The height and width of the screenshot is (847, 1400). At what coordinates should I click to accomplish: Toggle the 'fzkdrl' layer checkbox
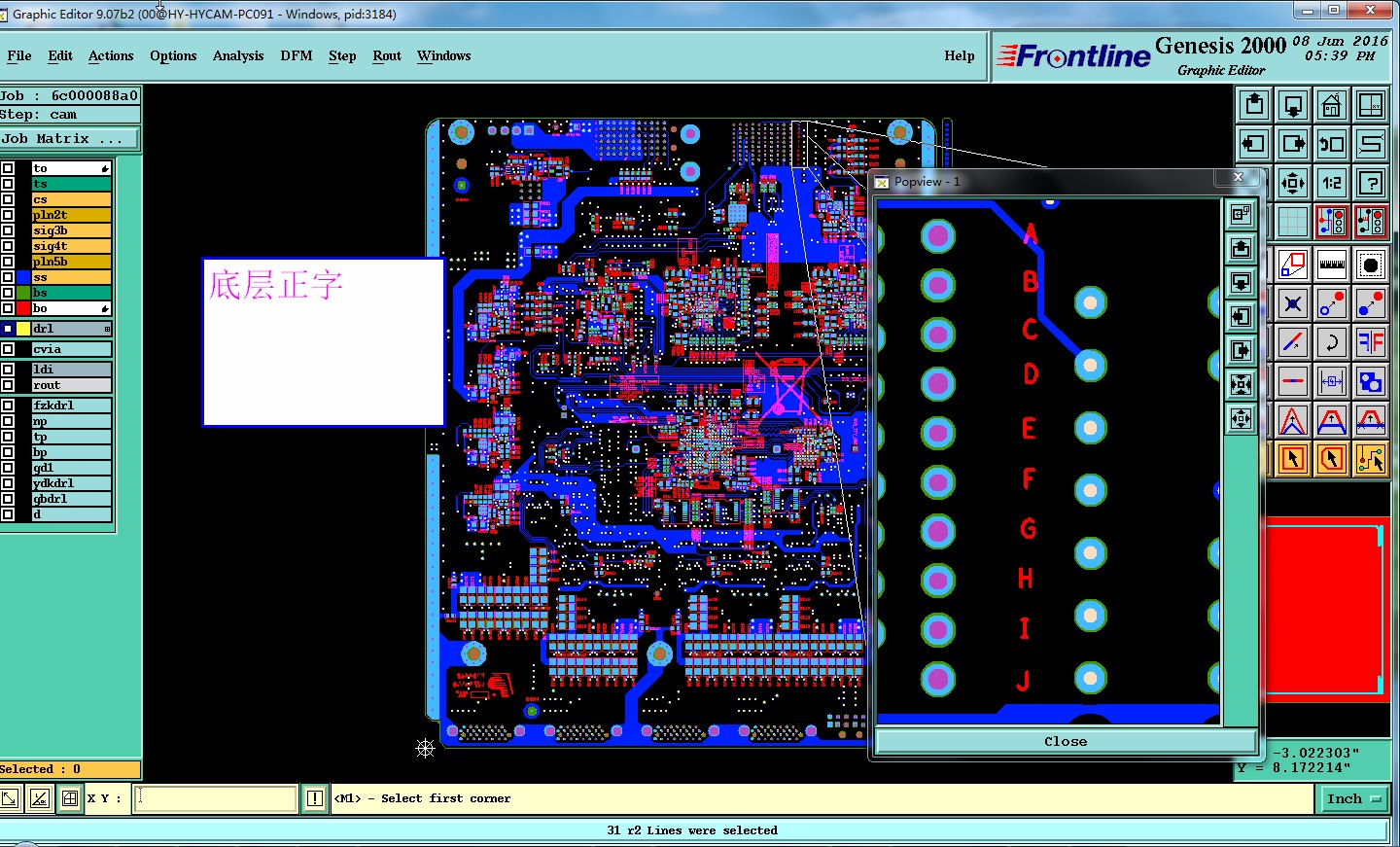tap(8, 406)
